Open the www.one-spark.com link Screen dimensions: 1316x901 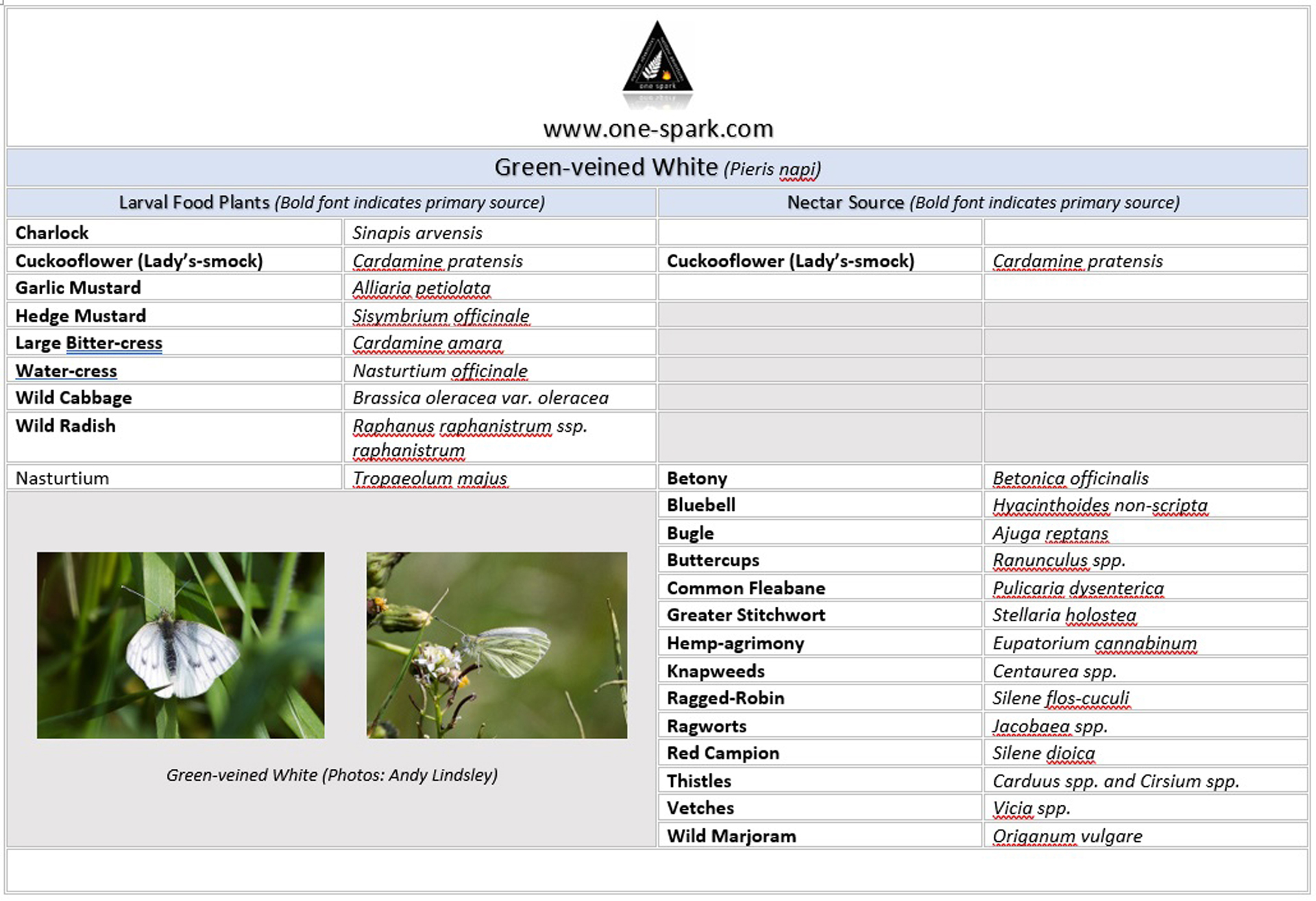(x=657, y=128)
